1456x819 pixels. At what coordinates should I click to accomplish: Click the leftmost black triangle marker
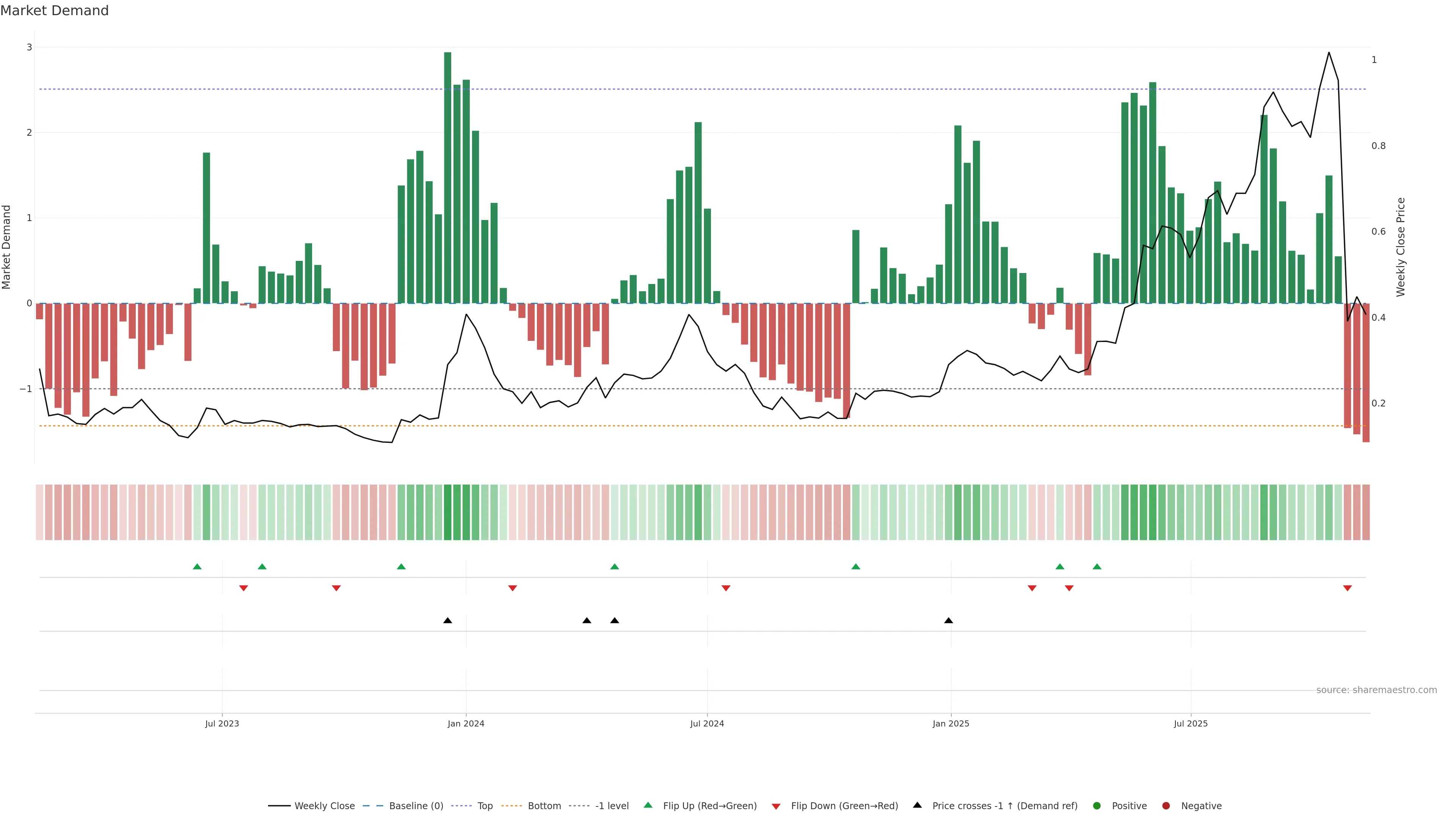448,621
